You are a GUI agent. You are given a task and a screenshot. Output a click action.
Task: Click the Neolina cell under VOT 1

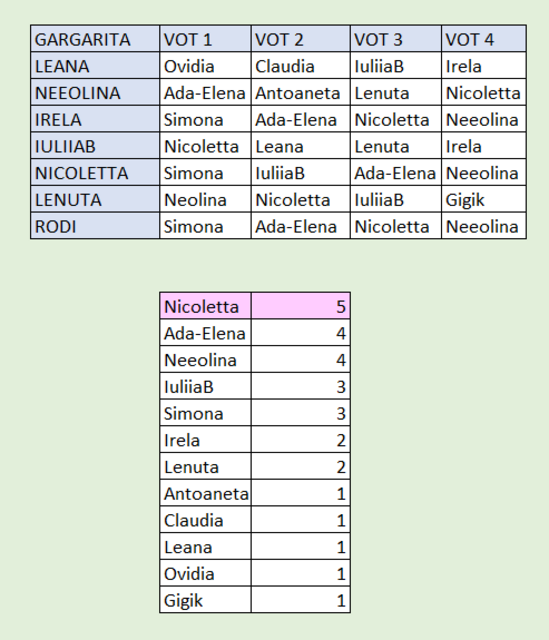[x=205, y=199]
